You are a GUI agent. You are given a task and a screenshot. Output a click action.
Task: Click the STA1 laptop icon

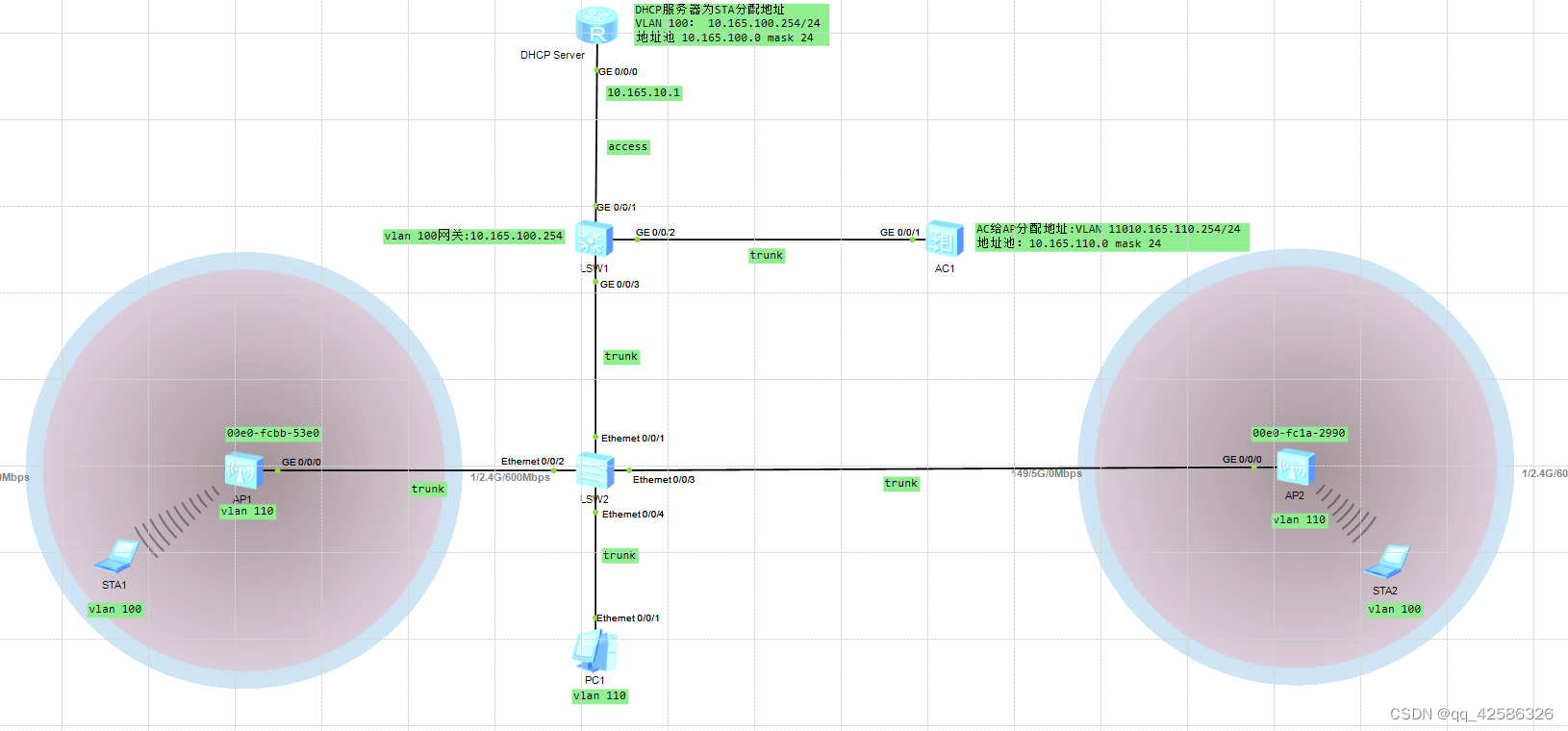click(x=117, y=557)
